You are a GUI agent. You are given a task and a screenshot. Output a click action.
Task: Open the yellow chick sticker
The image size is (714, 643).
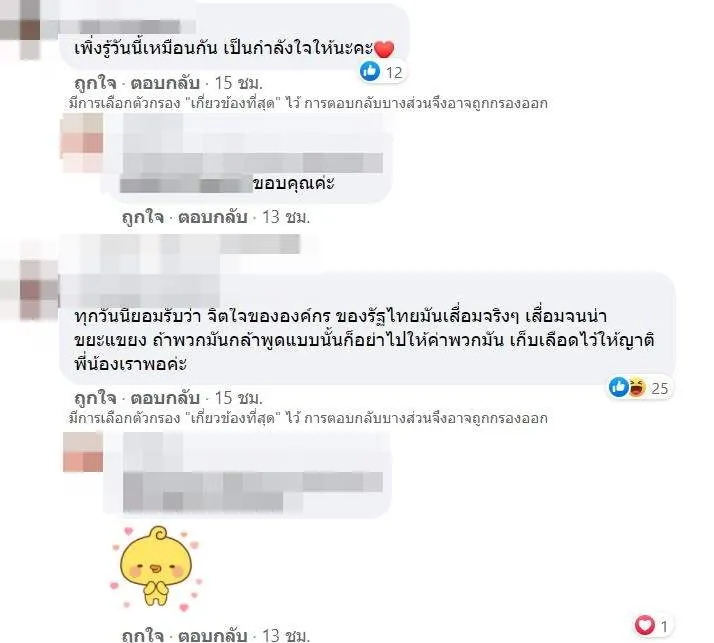156,567
